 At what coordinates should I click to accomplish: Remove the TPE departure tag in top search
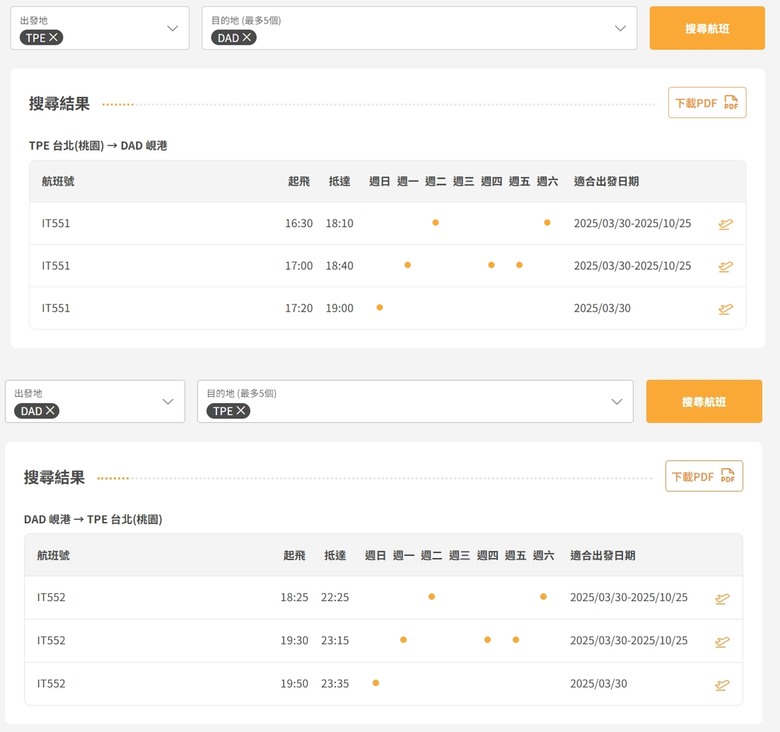click(53, 37)
